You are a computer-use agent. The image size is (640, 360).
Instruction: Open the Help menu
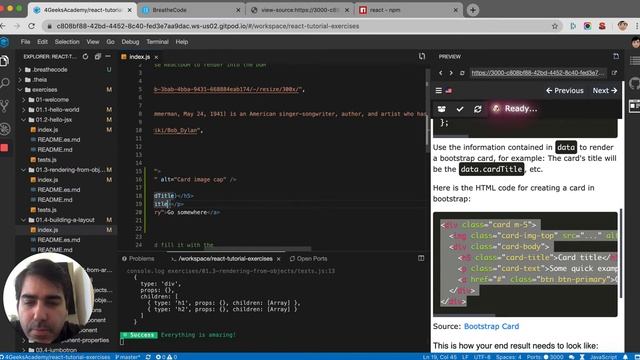point(182,42)
